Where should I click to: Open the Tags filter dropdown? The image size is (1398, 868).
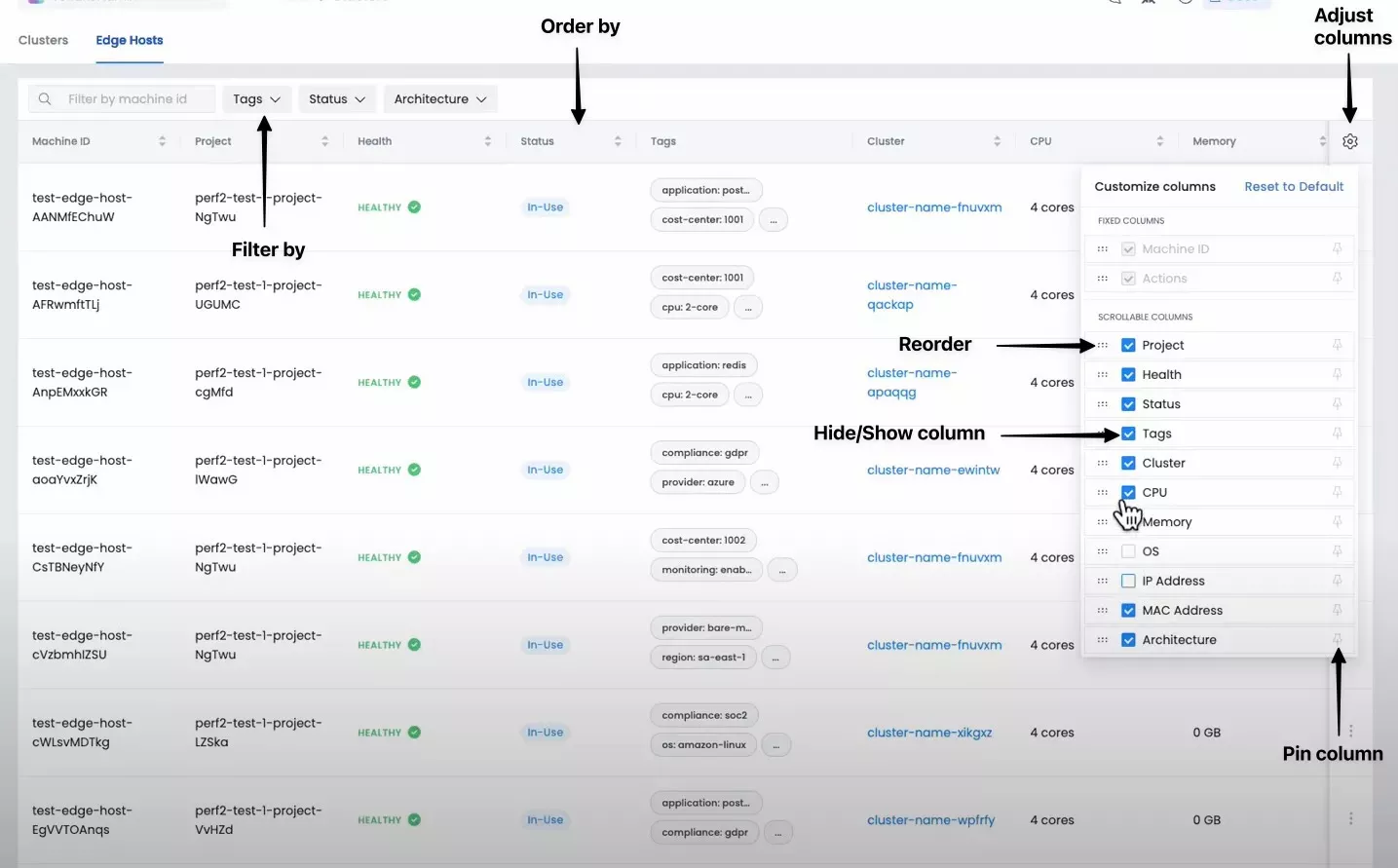coord(256,98)
